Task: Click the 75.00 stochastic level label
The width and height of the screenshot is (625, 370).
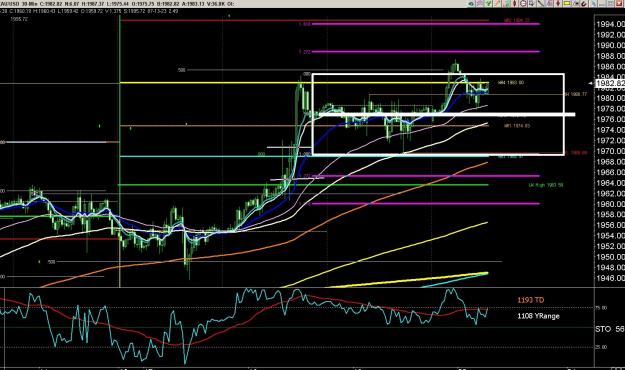Action: (601, 308)
